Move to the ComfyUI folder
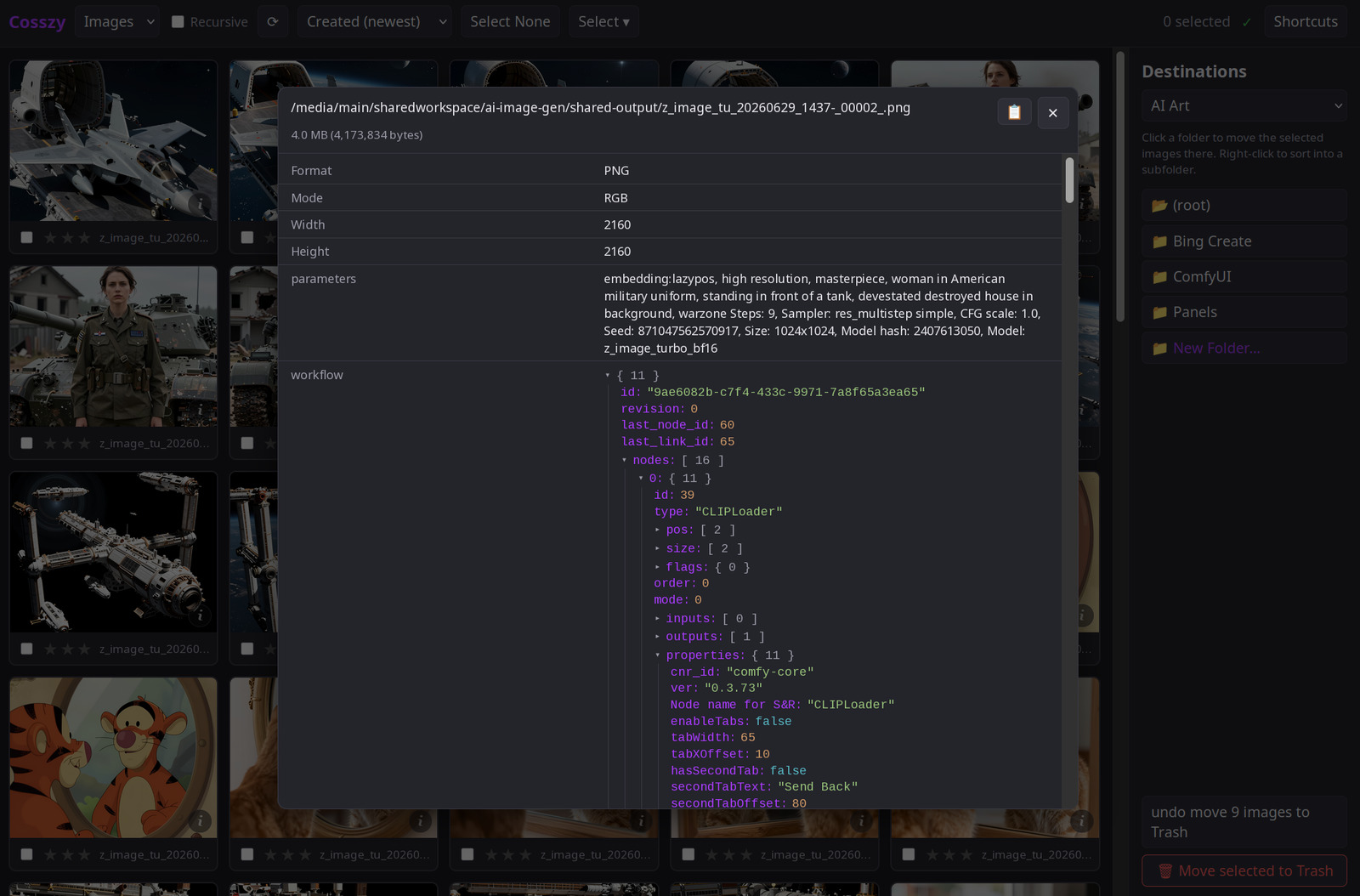Screen dimensions: 1360x896 (1244, 277)
